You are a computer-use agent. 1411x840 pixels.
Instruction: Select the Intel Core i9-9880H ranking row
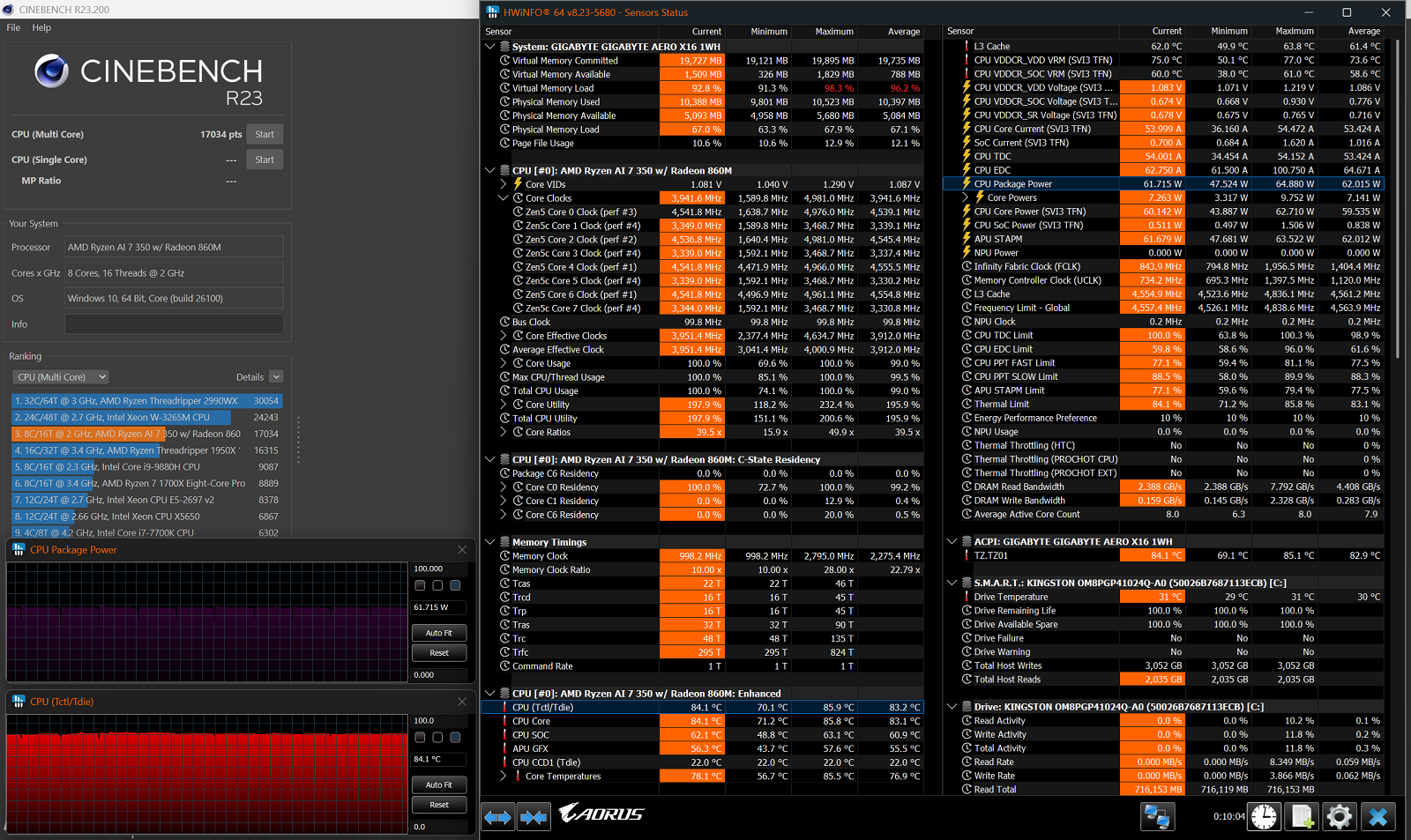146,467
